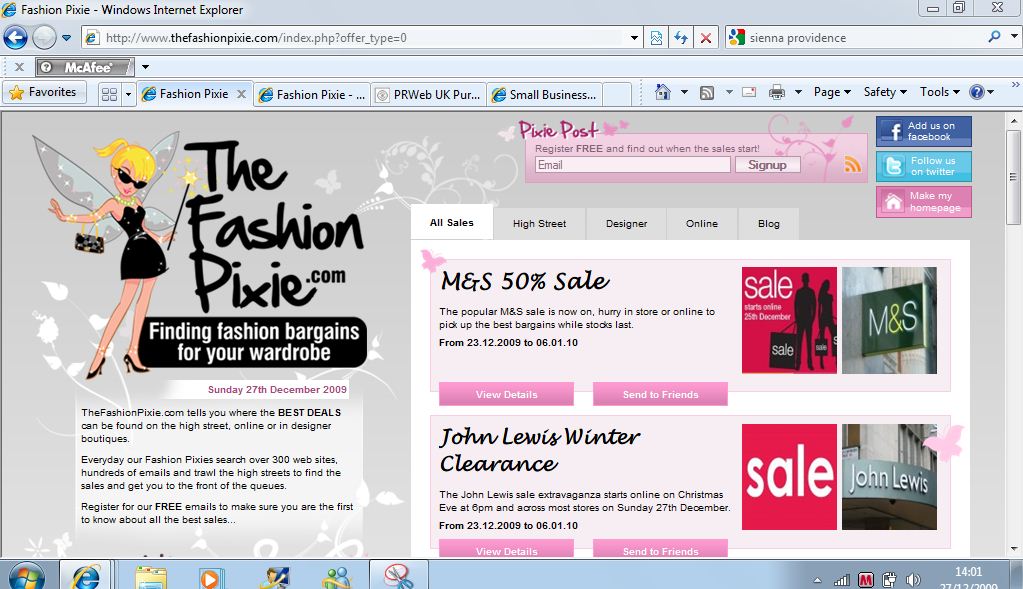Click the John Lewis storefront thumbnail
This screenshot has height=589, width=1023.
pyautogui.click(x=889, y=477)
